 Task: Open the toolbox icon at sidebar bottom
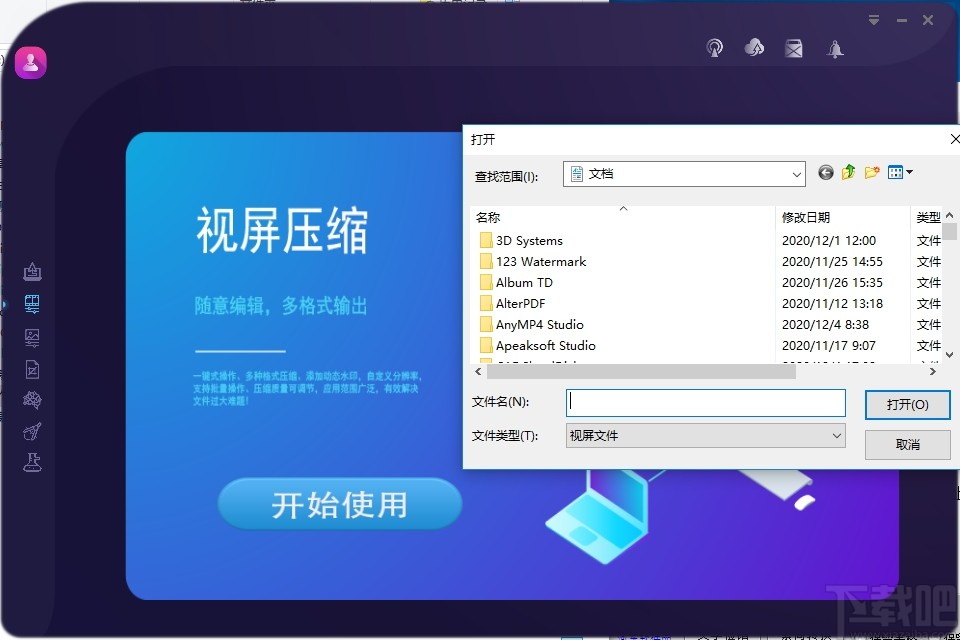(31, 462)
